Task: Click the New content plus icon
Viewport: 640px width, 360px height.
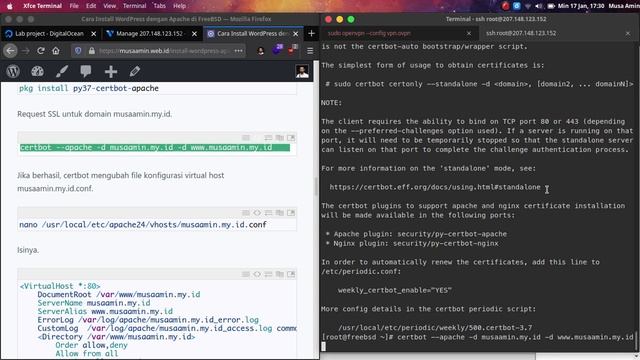Action: pyautogui.click(x=111, y=71)
